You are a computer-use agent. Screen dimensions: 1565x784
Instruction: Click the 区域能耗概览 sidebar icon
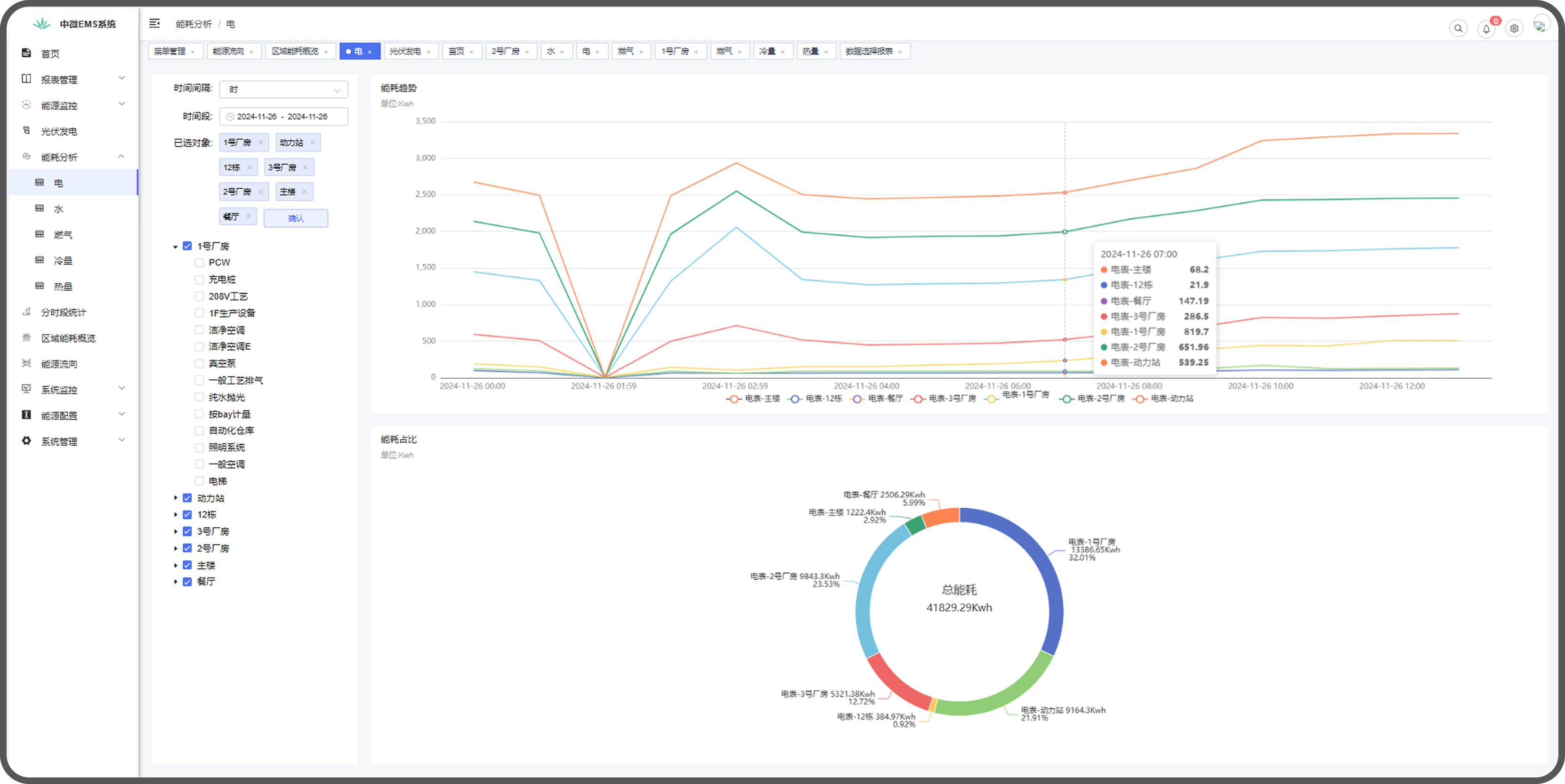[26, 338]
